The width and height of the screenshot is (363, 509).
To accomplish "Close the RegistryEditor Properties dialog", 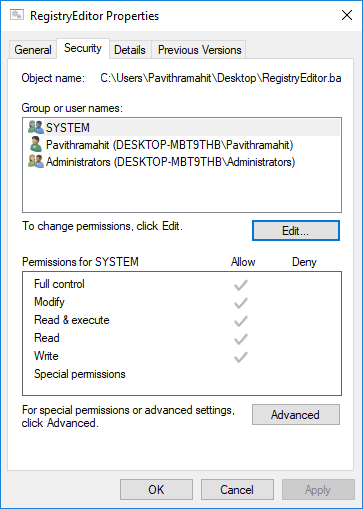I will point(347,15).
